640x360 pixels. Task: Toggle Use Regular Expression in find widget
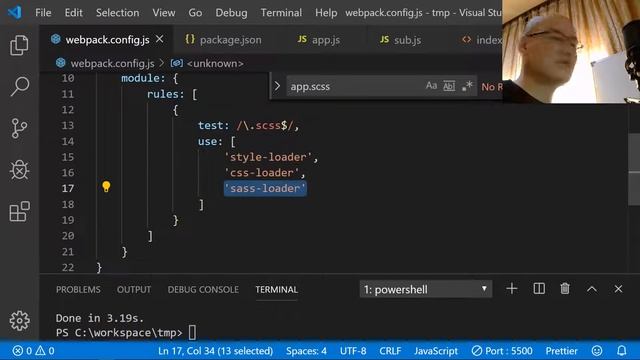[x=467, y=86]
